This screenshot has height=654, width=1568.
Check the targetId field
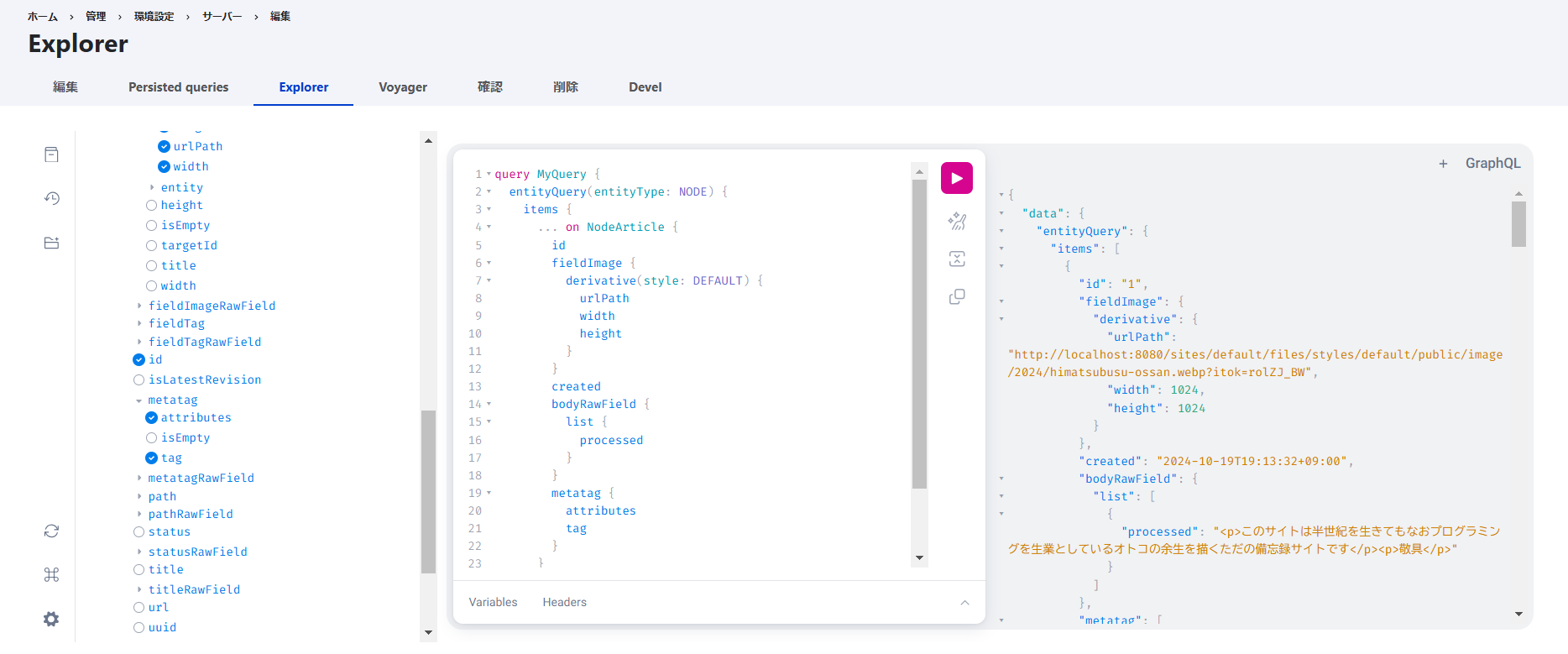tap(151, 245)
